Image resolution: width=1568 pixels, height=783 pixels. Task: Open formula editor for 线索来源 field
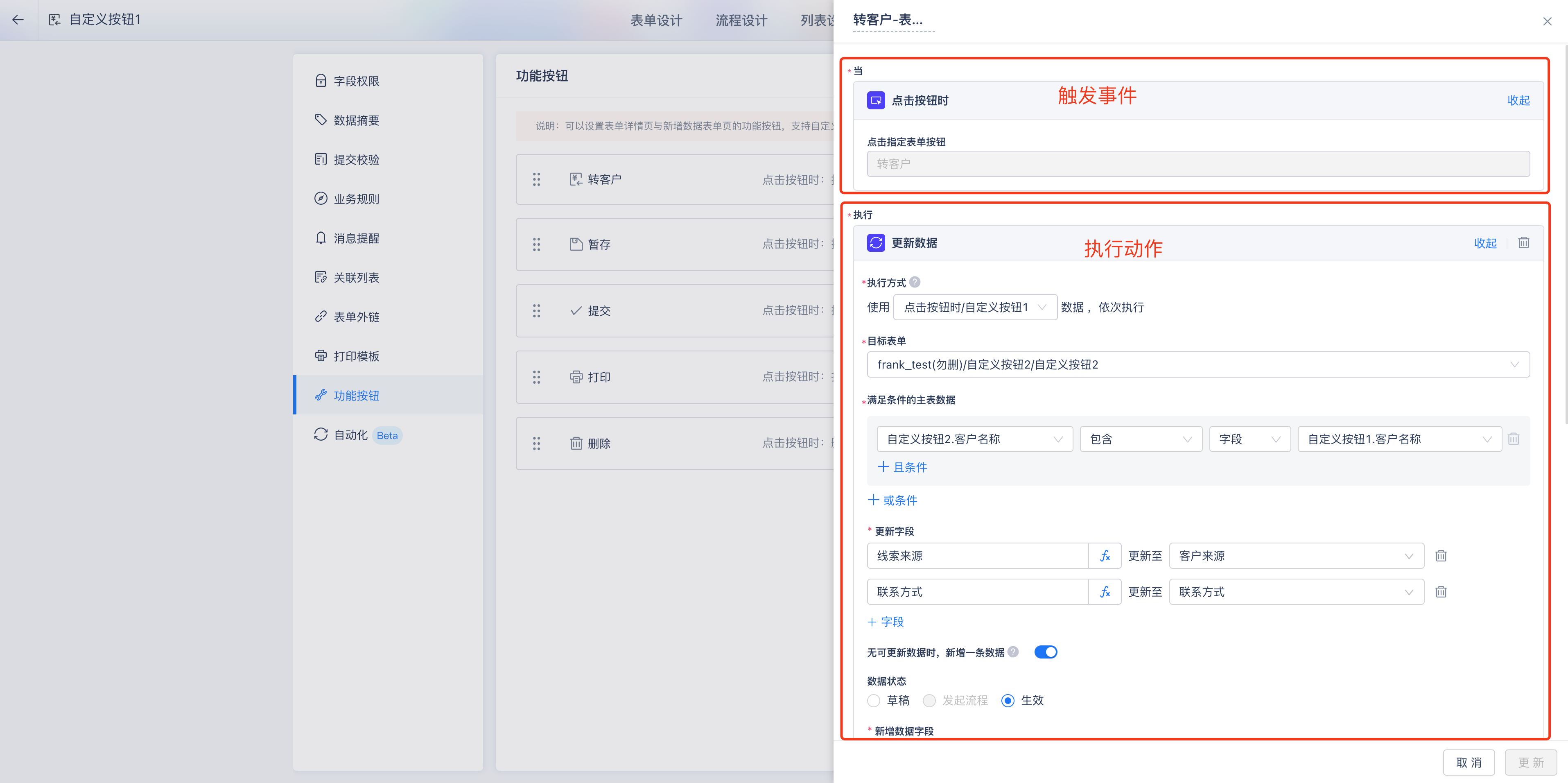[1105, 555]
